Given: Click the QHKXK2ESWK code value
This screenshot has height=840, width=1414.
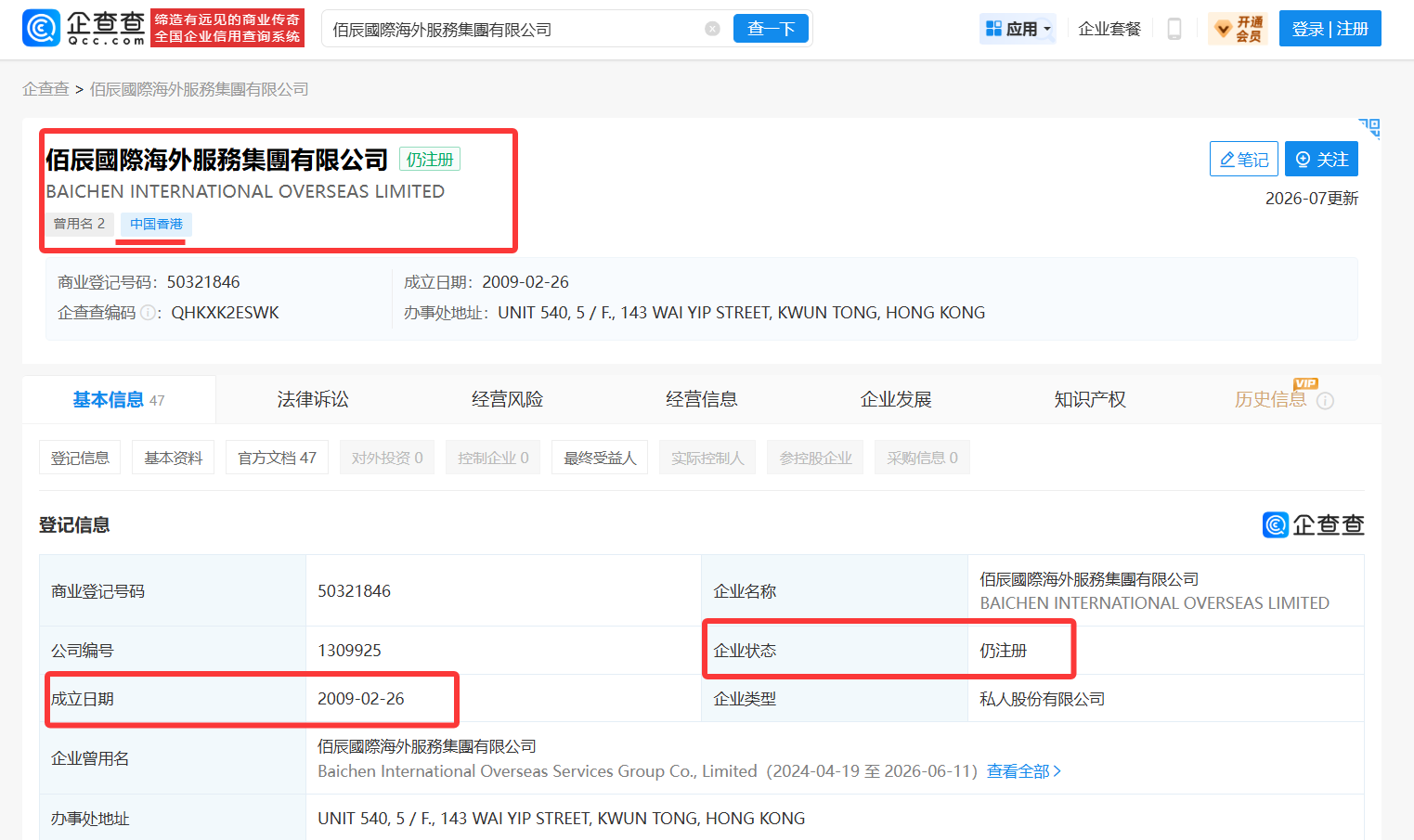Looking at the screenshot, I should point(225,313).
